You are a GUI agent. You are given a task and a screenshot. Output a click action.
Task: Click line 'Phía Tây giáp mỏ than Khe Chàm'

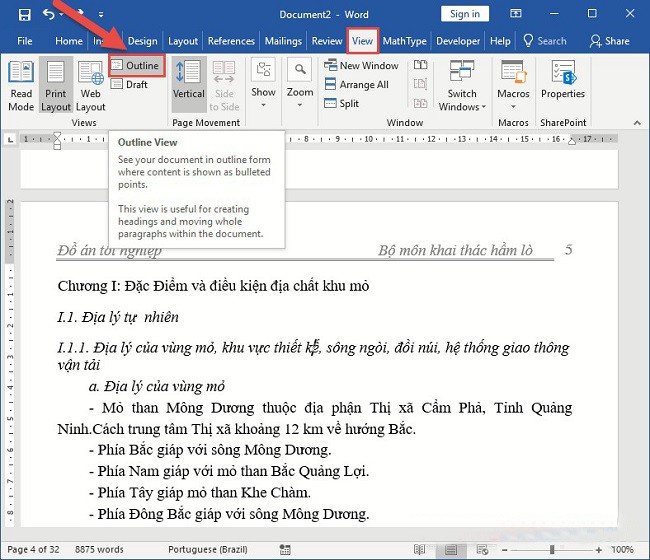click(200, 492)
